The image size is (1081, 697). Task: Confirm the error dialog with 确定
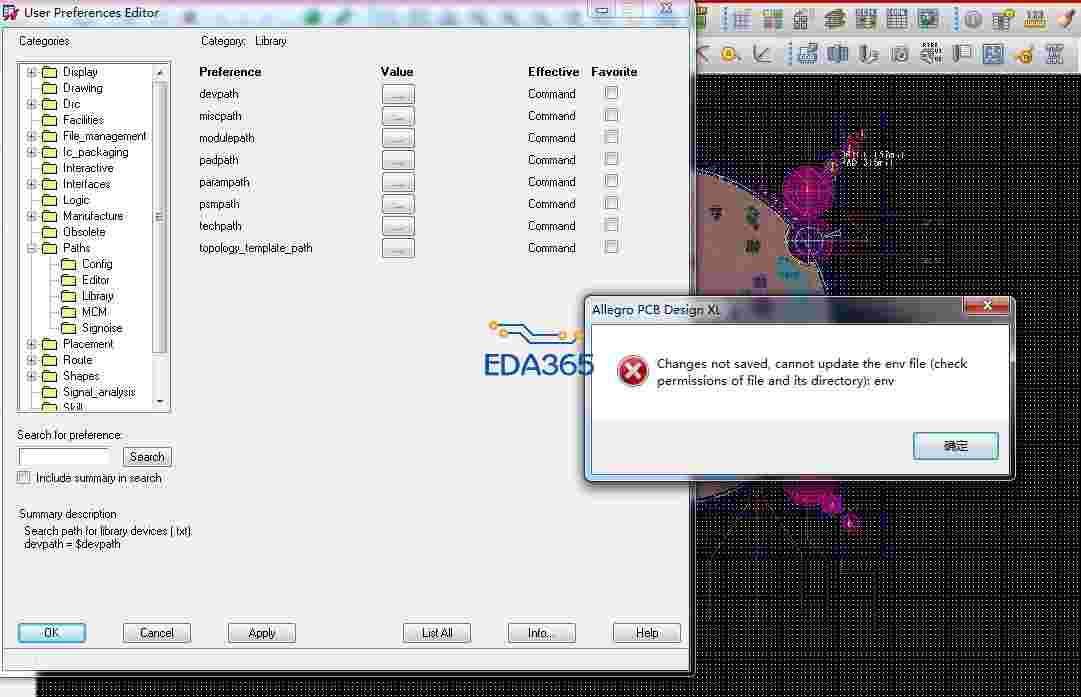[956, 446]
